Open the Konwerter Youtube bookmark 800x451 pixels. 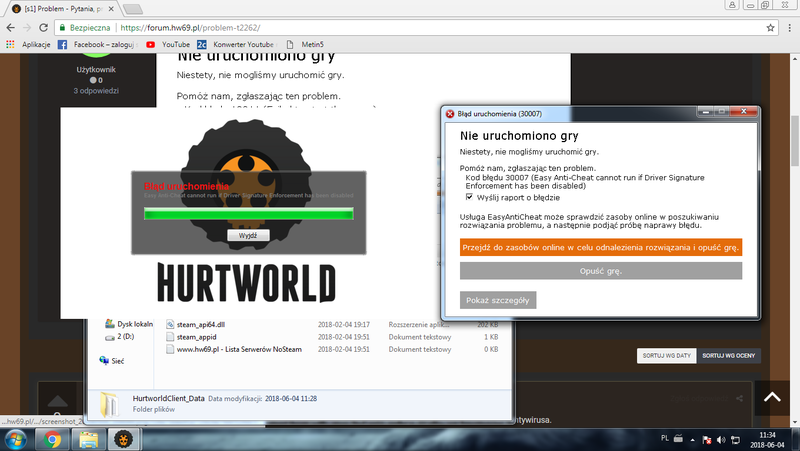click(237, 44)
